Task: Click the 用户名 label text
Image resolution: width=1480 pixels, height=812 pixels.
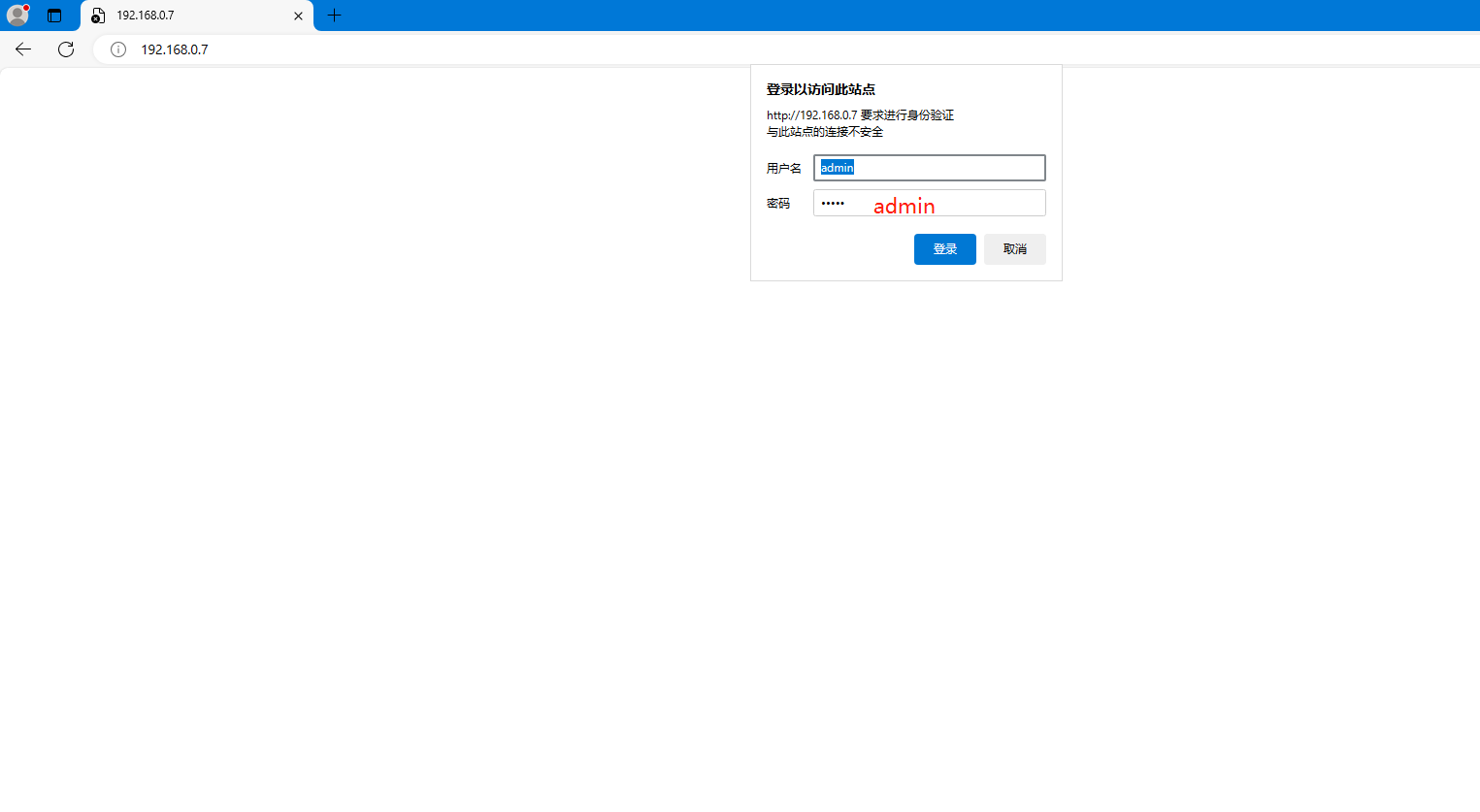Action: coord(783,169)
